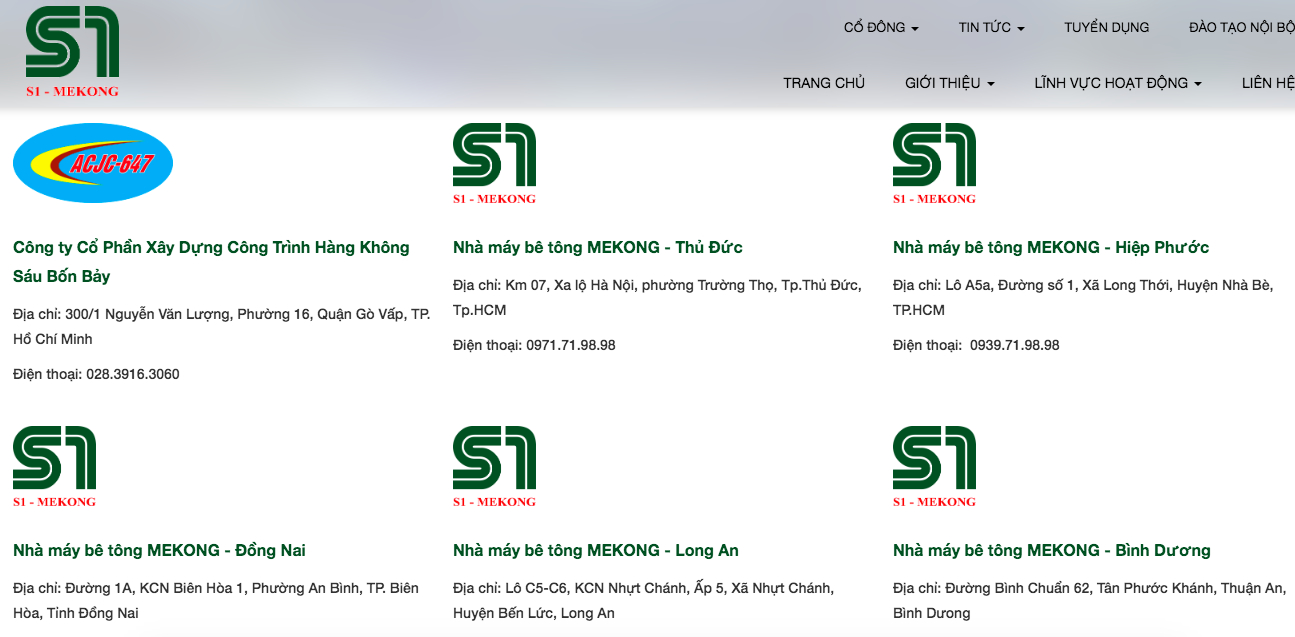Open Nhà máy bê tông MEKONG Thủ Đức
This screenshot has height=637, width=1295.
click(597, 248)
